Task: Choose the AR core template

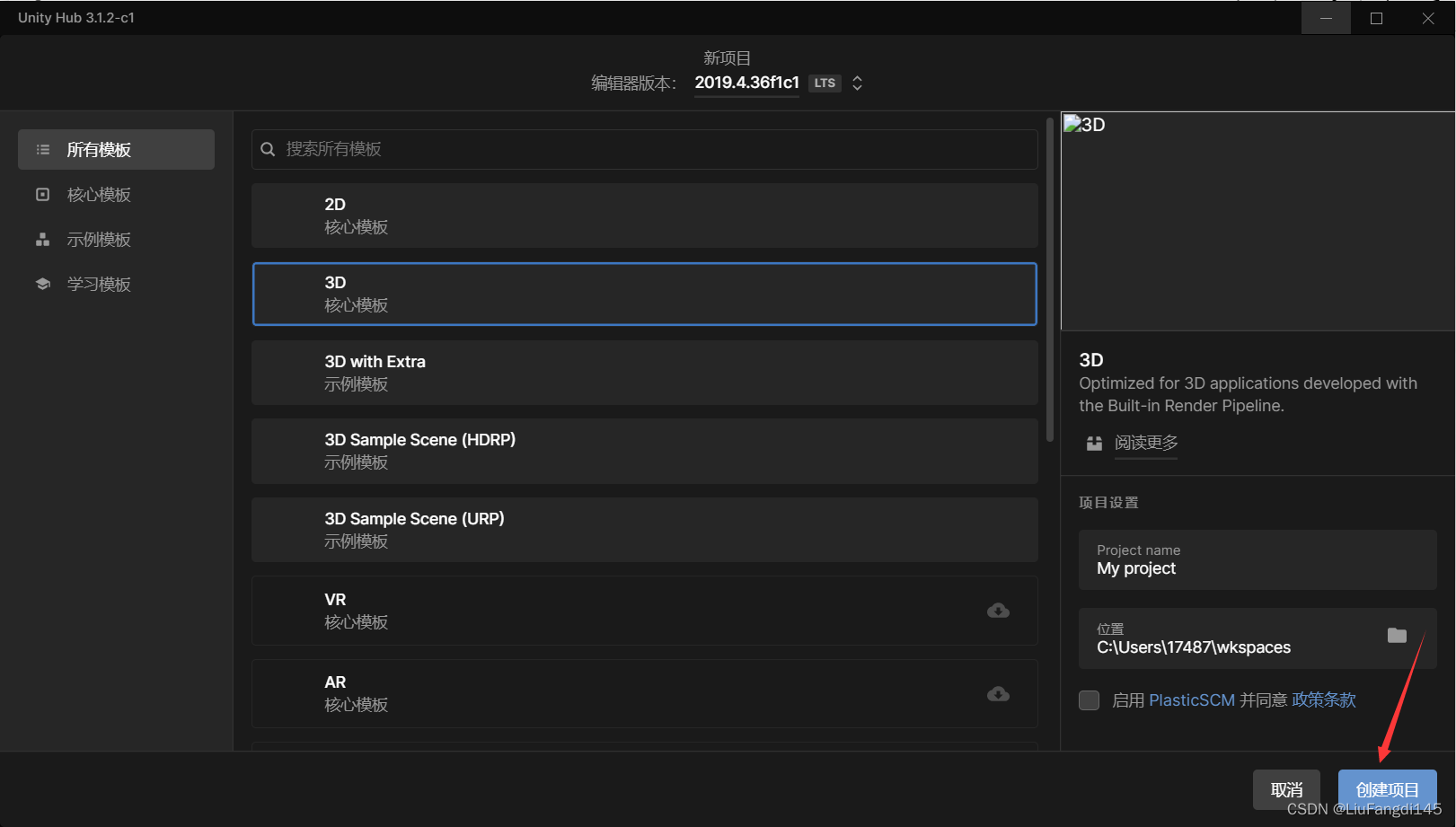Action: 645,693
